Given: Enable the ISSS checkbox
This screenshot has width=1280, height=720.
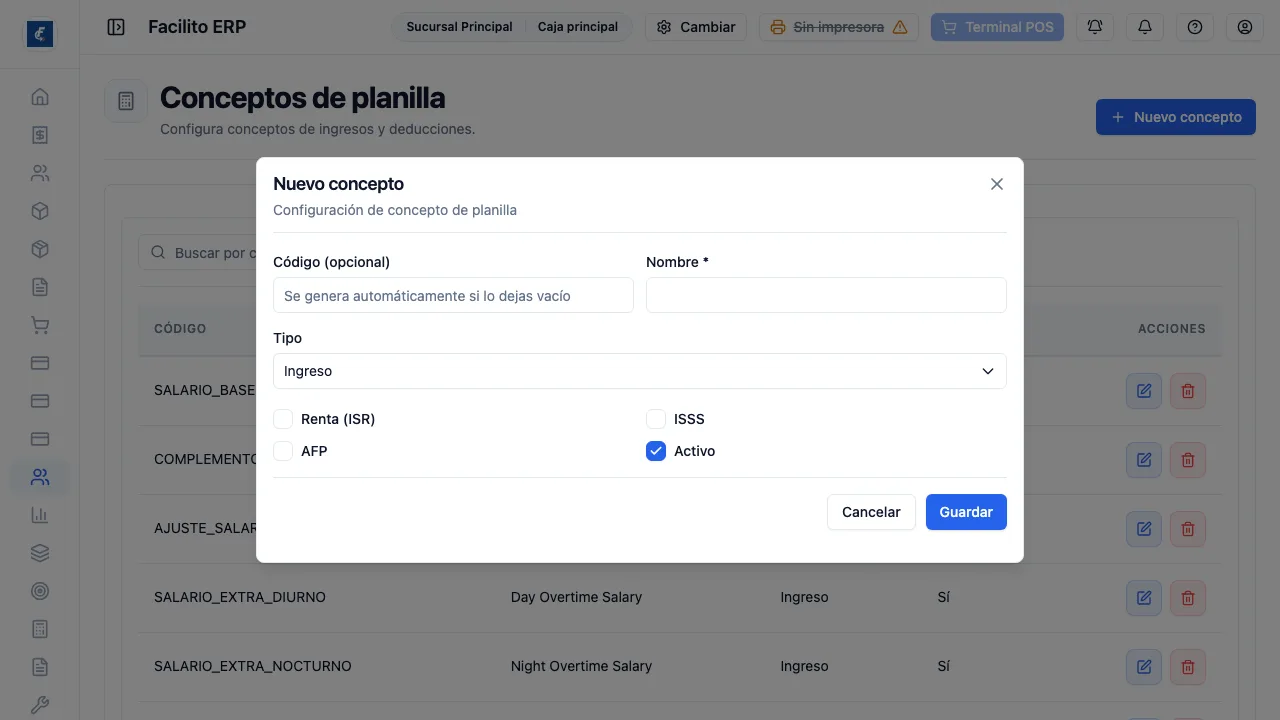Looking at the screenshot, I should 656,419.
